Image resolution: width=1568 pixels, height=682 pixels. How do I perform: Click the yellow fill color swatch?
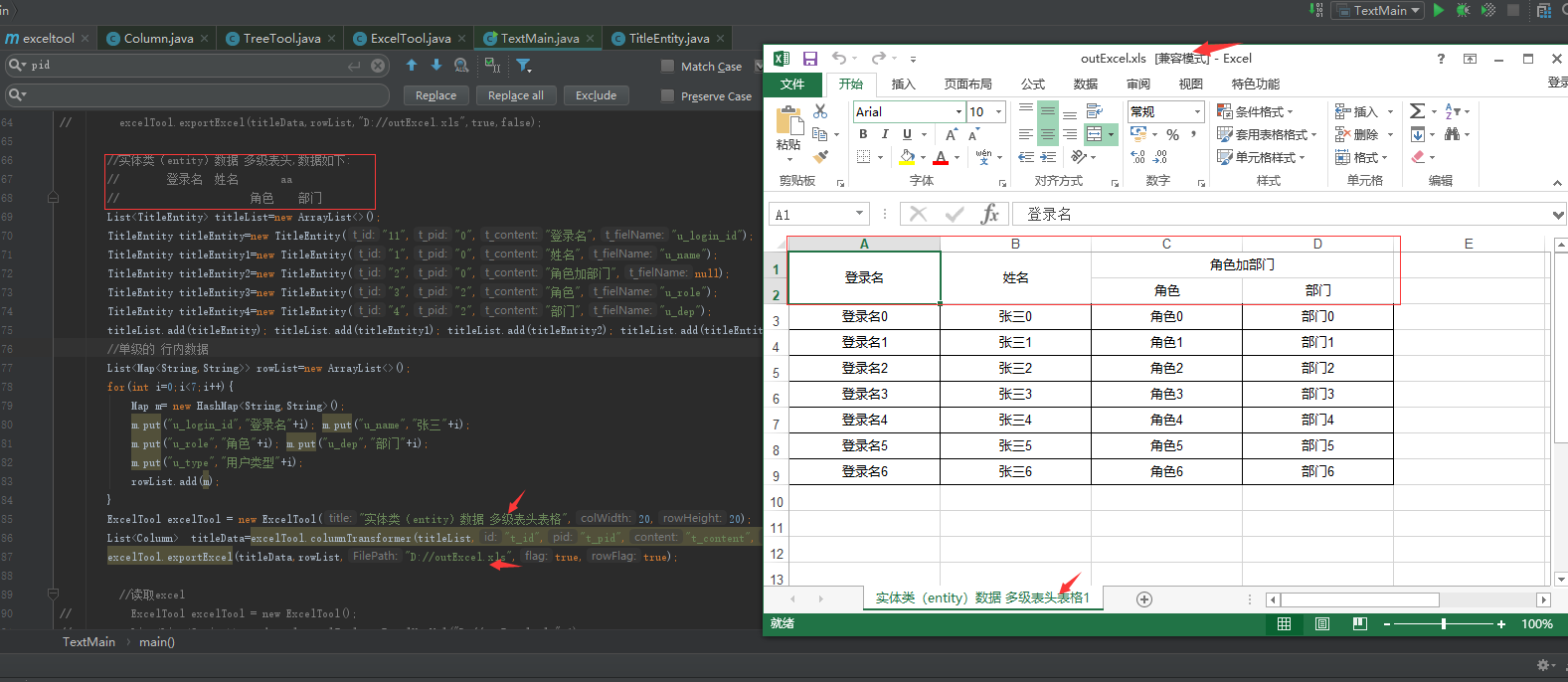point(907,157)
